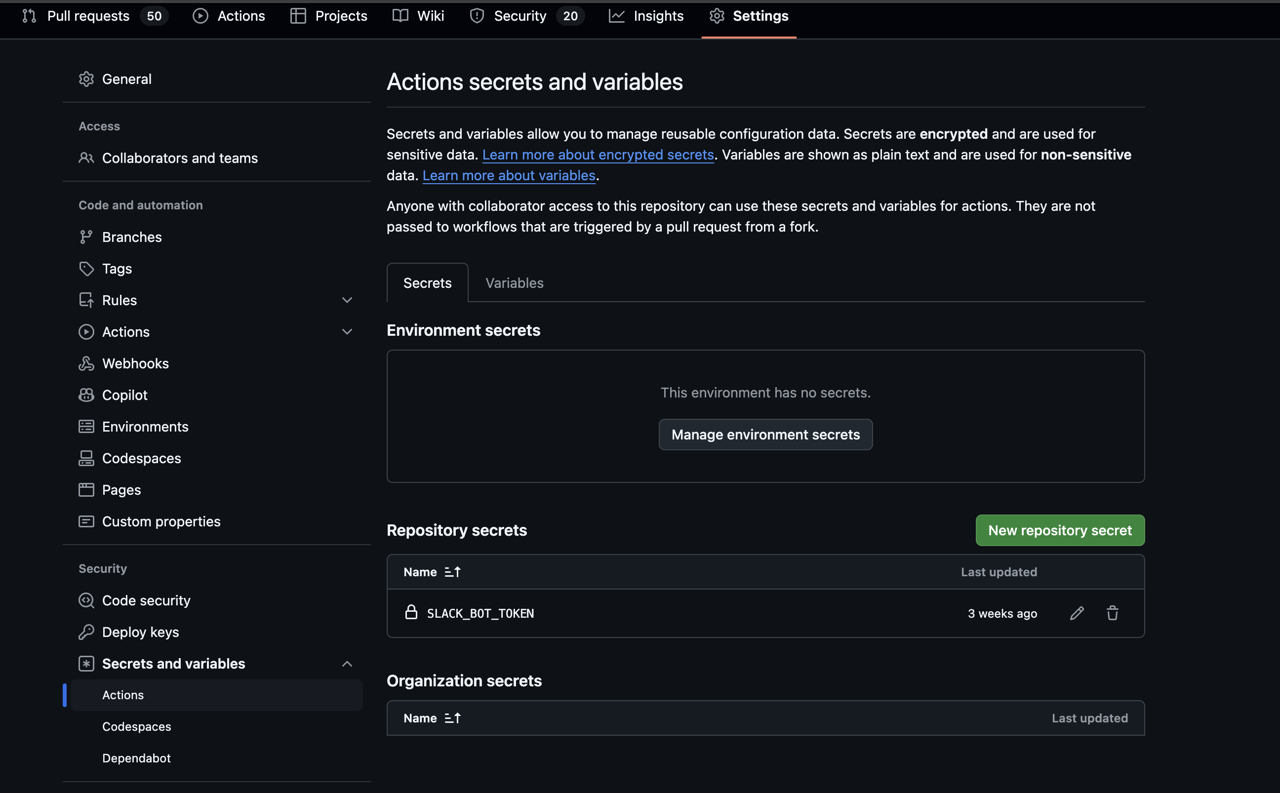The height and width of the screenshot is (793, 1280).
Task: Click the Branches git-branch icon
Action: pyautogui.click(x=86, y=237)
